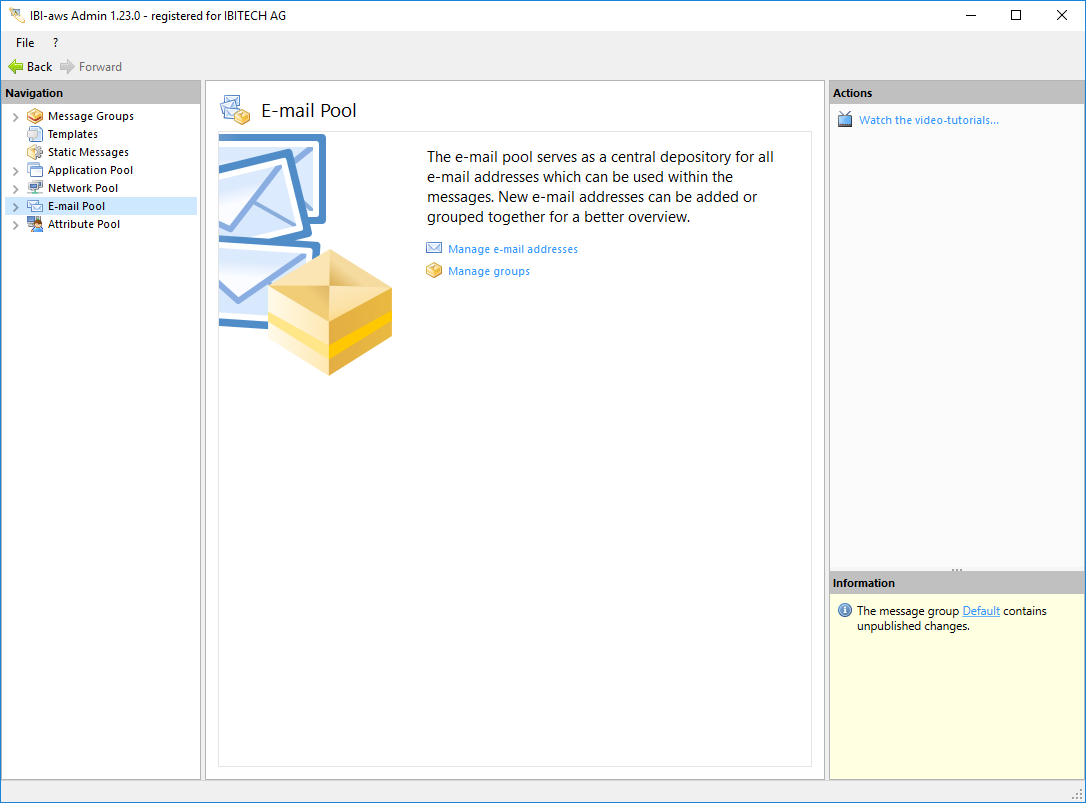Expand the Application Pool node
The width and height of the screenshot is (1086, 803).
[x=15, y=171]
